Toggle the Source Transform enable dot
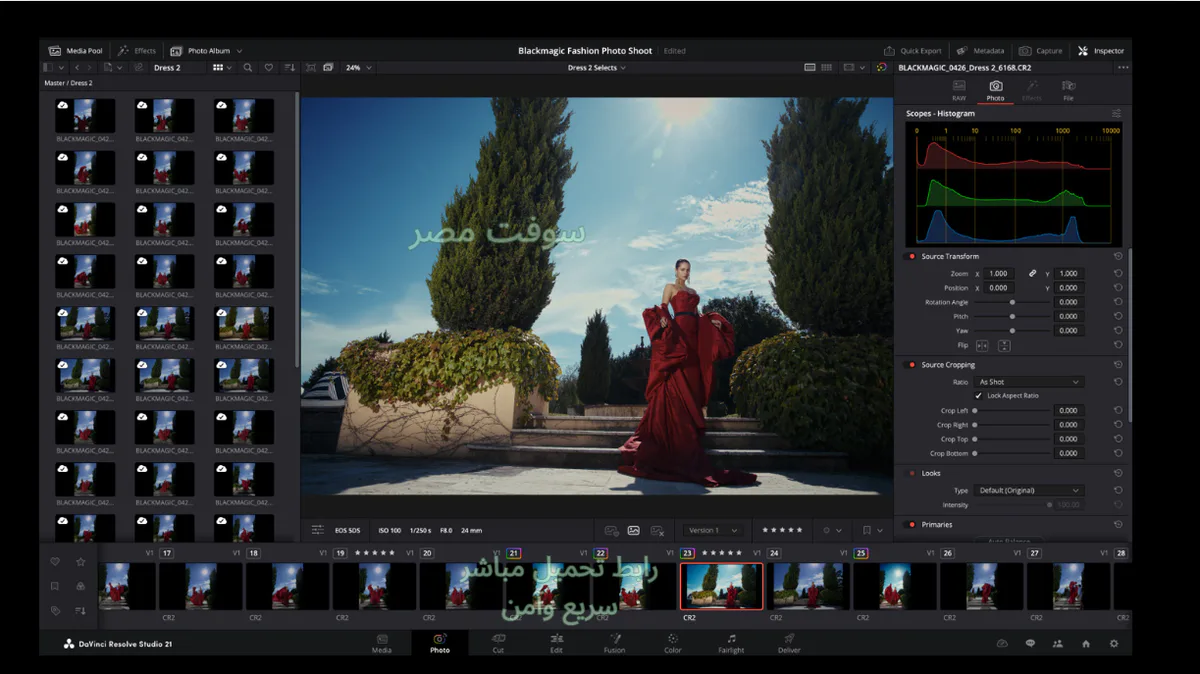 click(x=911, y=257)
